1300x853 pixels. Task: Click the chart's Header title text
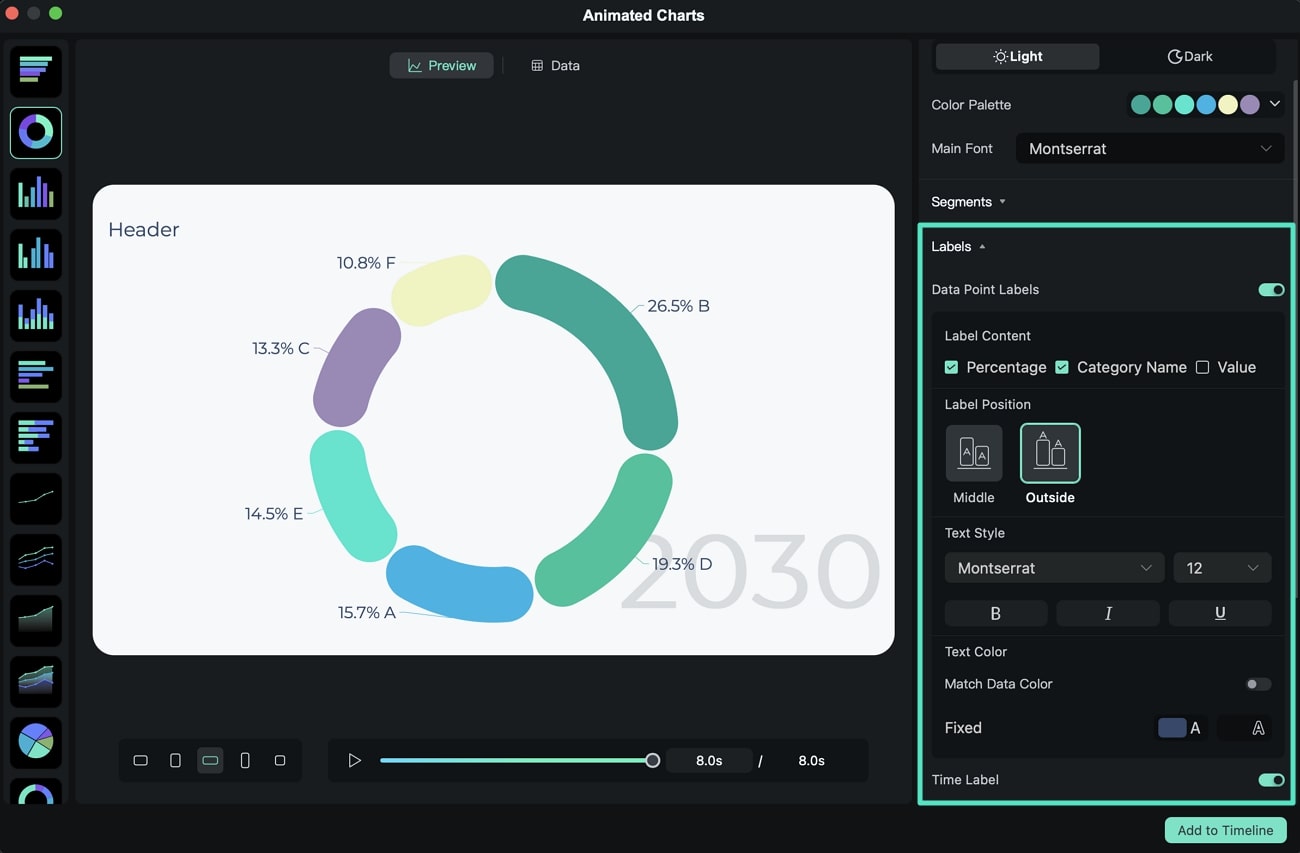point(144,229)
